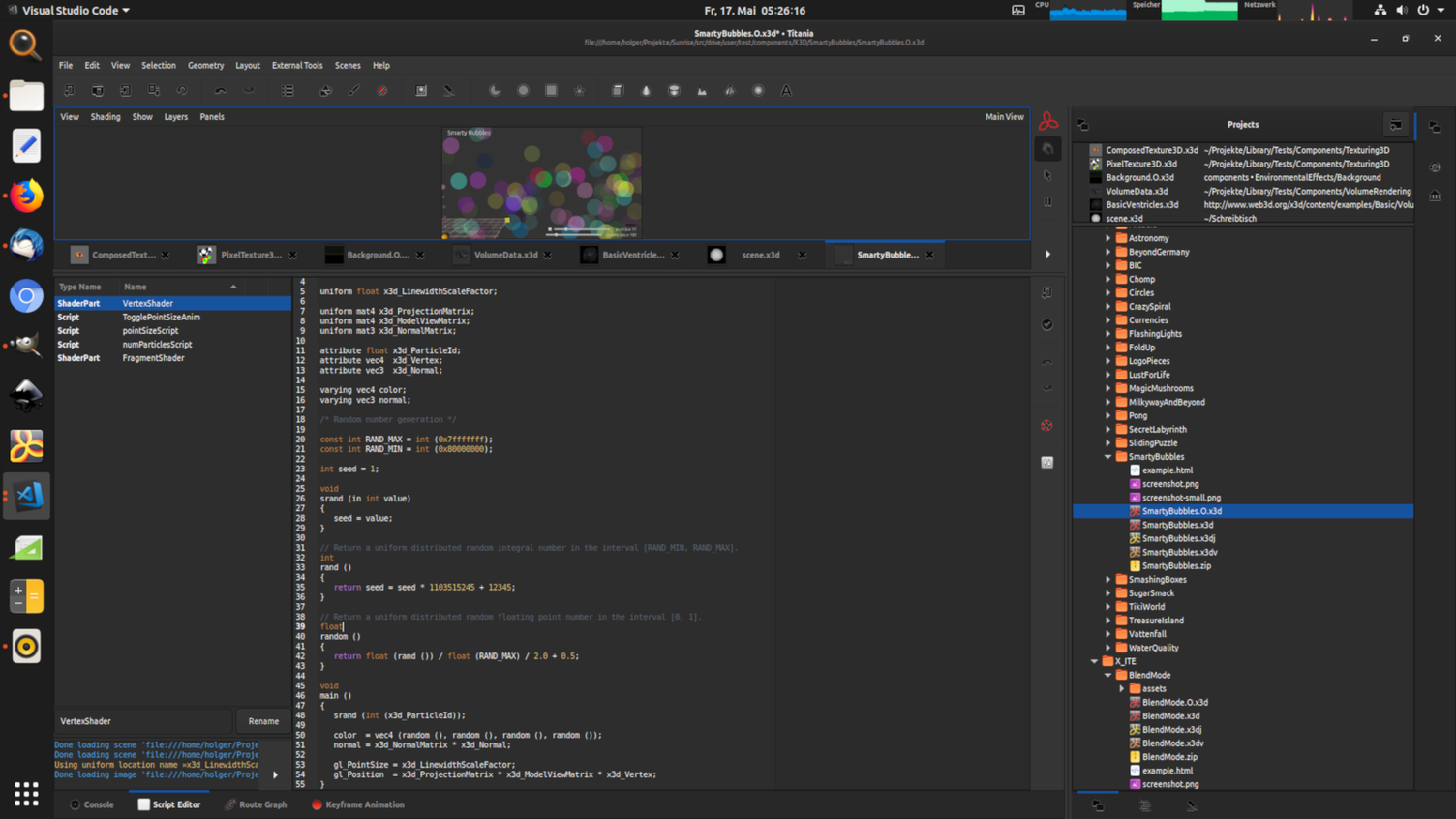Screen dimensions: 1456x819
Task: Select the Sphere primitive tool in toolbar
Action: click(x=758, y=90)
